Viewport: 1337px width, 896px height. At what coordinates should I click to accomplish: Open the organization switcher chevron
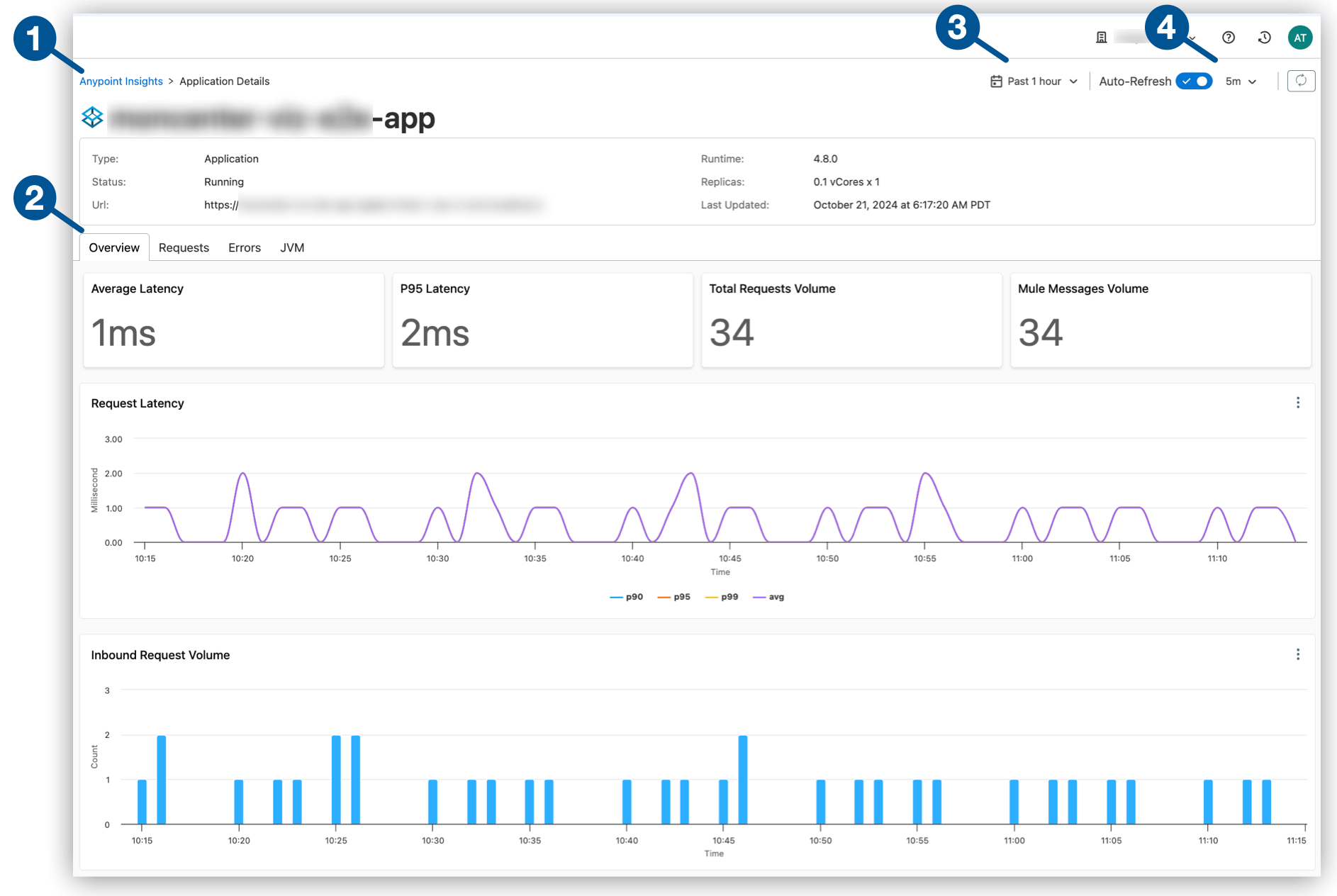tap(1192, 38)
